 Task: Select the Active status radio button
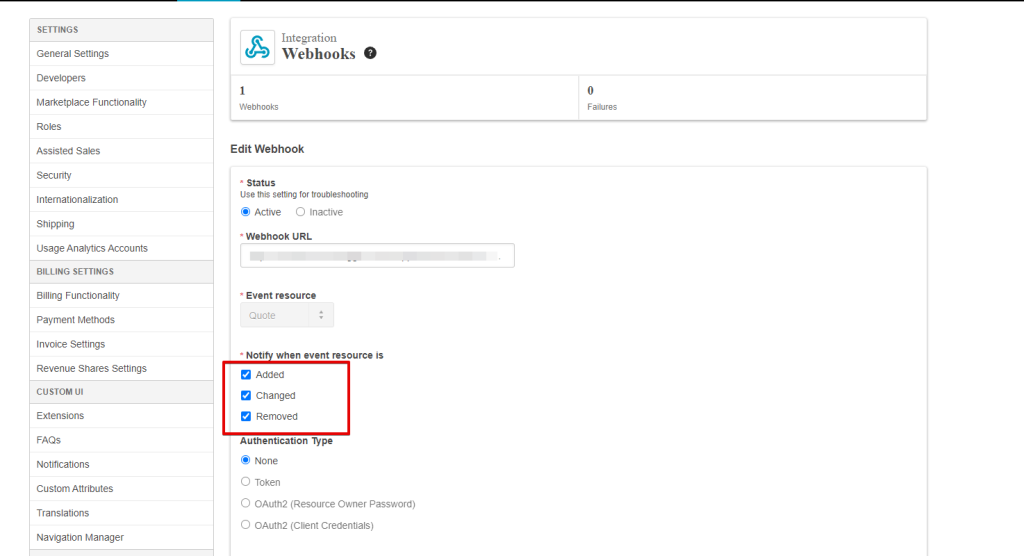click(246, 212)
